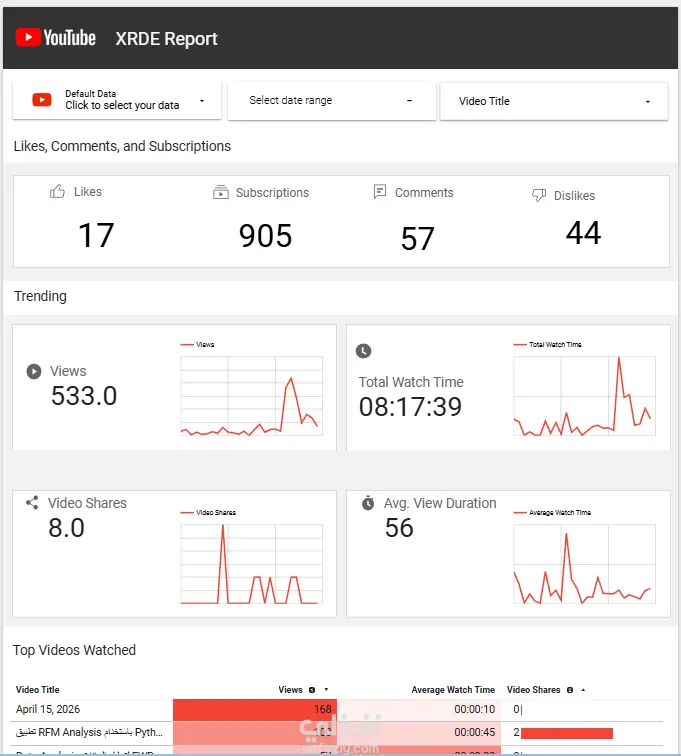681x756 pixels.
Task: Click the red Video Shares bar in table
Action: 567,733
